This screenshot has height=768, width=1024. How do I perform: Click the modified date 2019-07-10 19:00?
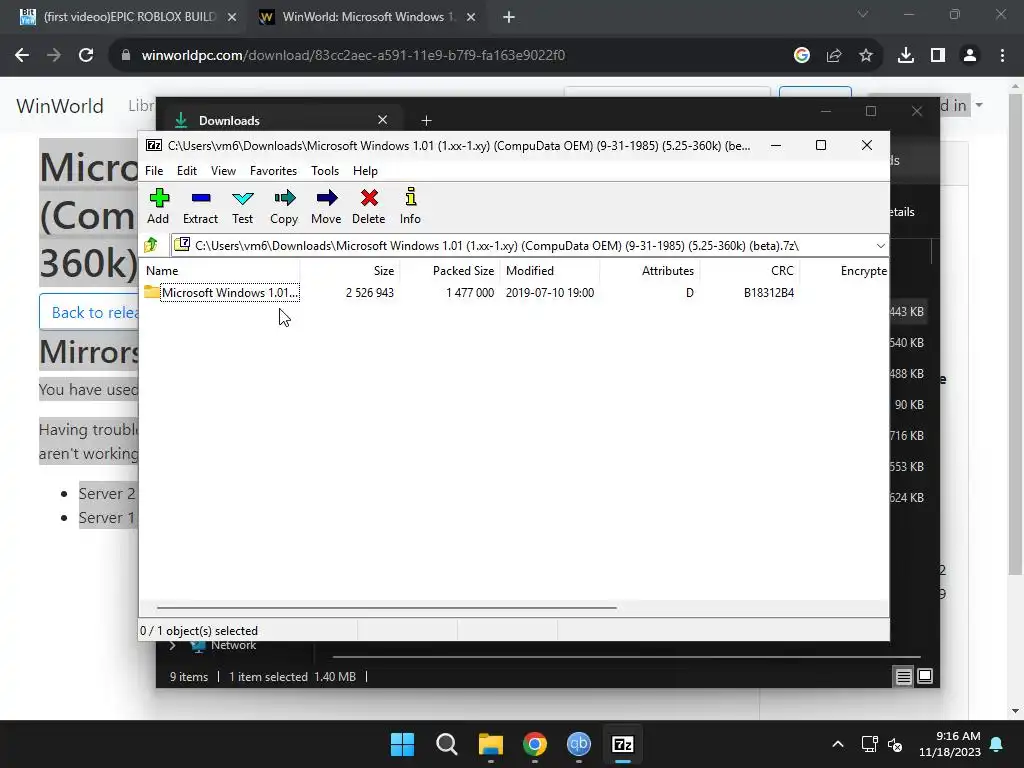(550, 293)
